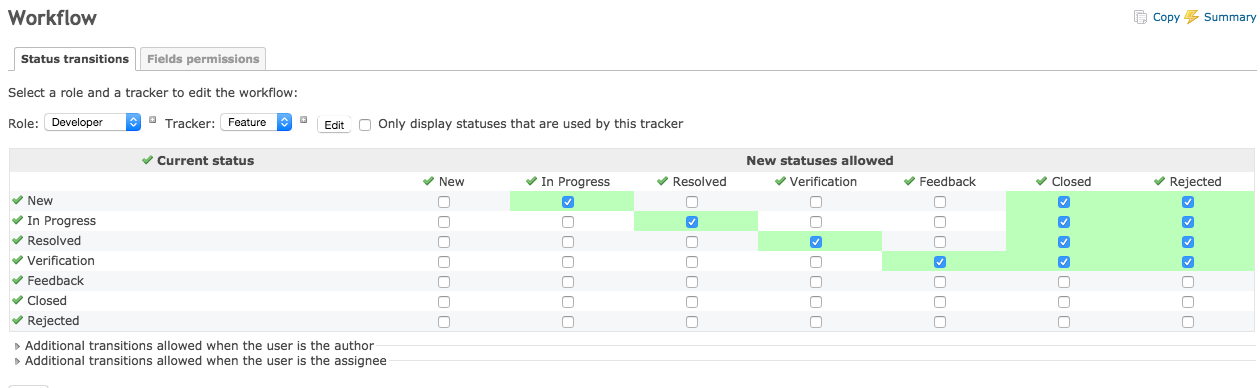The image size is (1260, 388).
Task: Click the small multi-select icon after Tracker dropdown
Action: tap(303, 120)
